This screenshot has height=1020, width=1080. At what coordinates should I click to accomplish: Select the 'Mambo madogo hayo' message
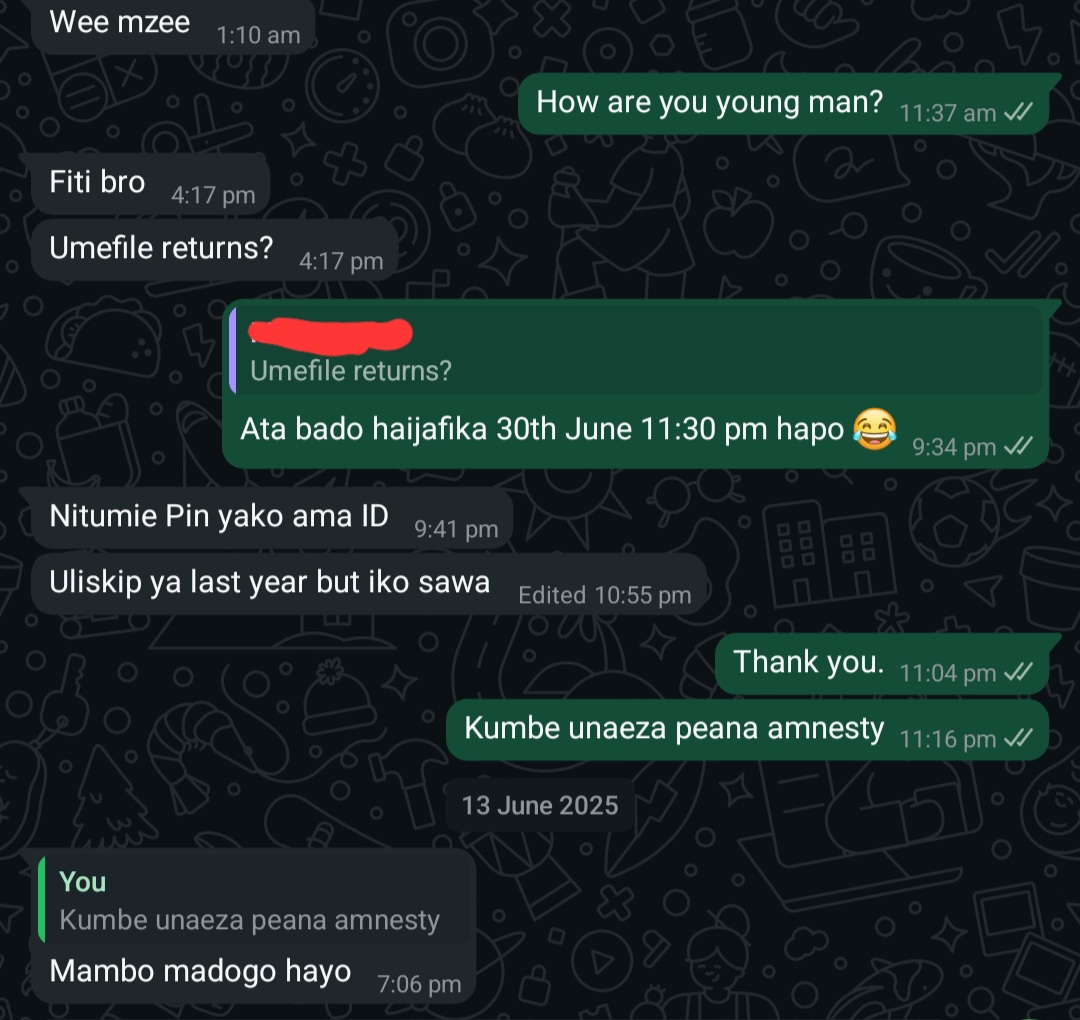200,971
